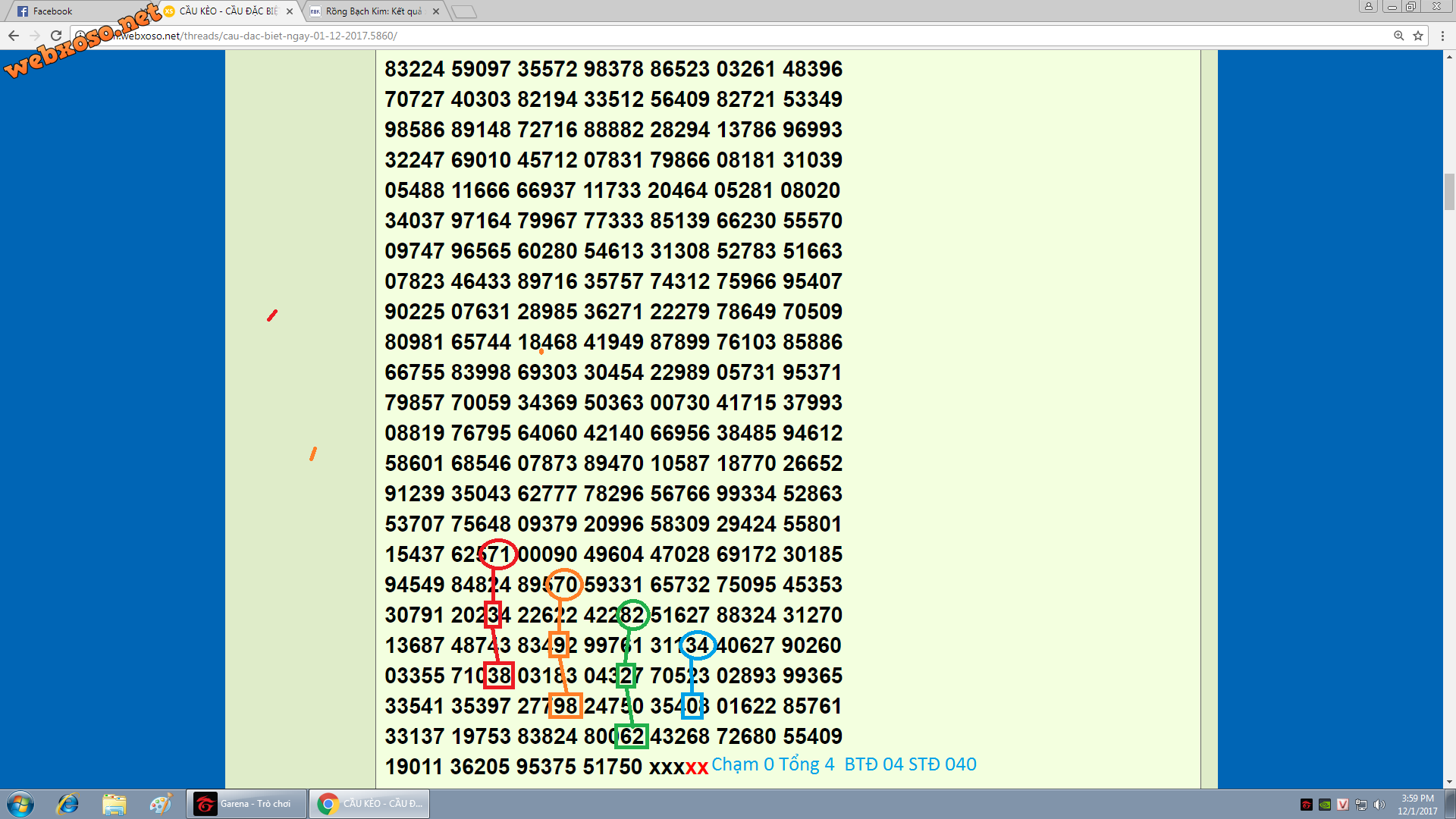This screenshot has width=1456, height=819.
Task: Click the number 15437
Action: pos(415,554)
